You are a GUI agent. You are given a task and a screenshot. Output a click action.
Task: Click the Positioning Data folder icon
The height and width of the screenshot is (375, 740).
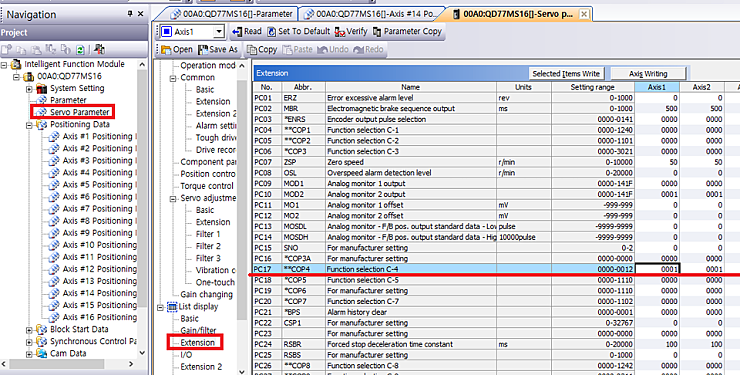click(x=42, y=125)
